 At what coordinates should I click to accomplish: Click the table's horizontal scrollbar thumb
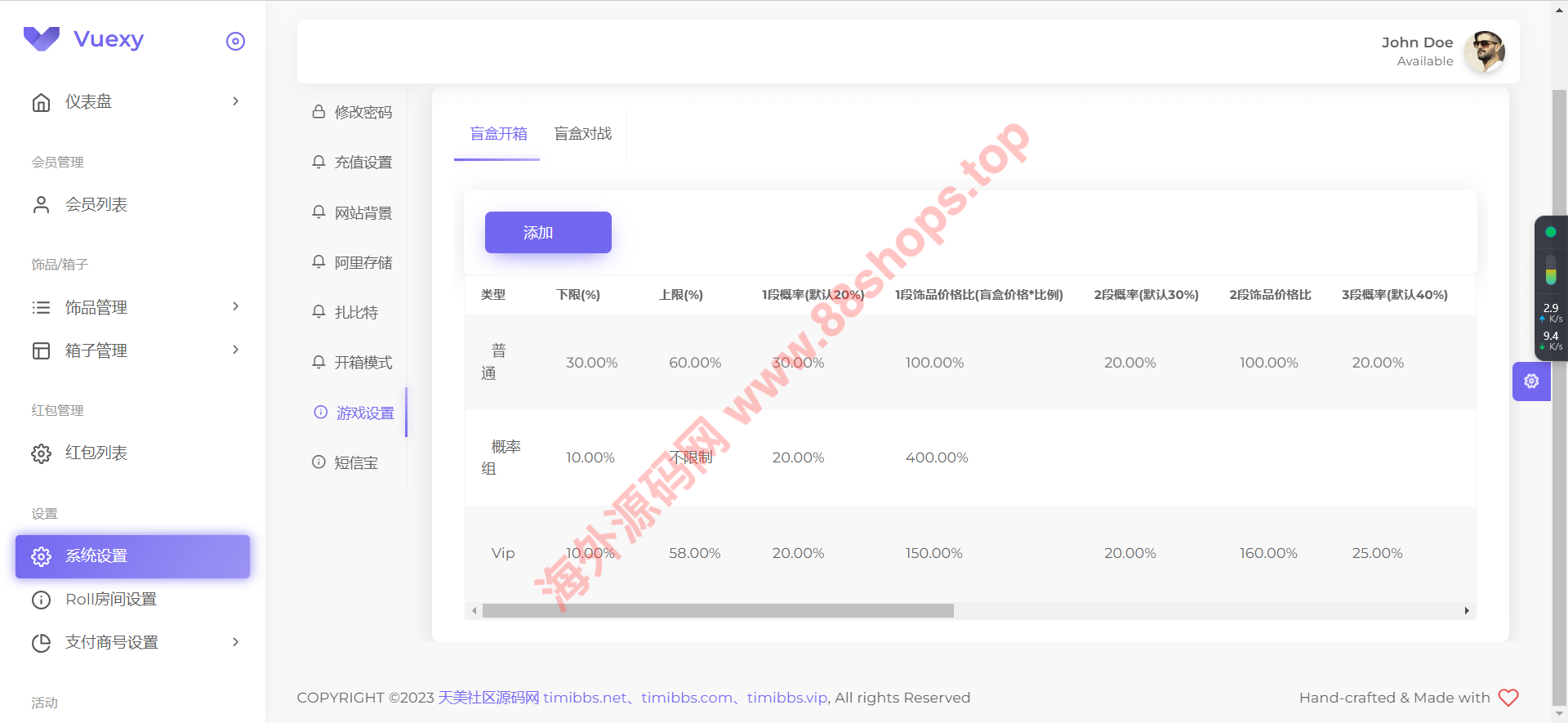coord(717,611)
